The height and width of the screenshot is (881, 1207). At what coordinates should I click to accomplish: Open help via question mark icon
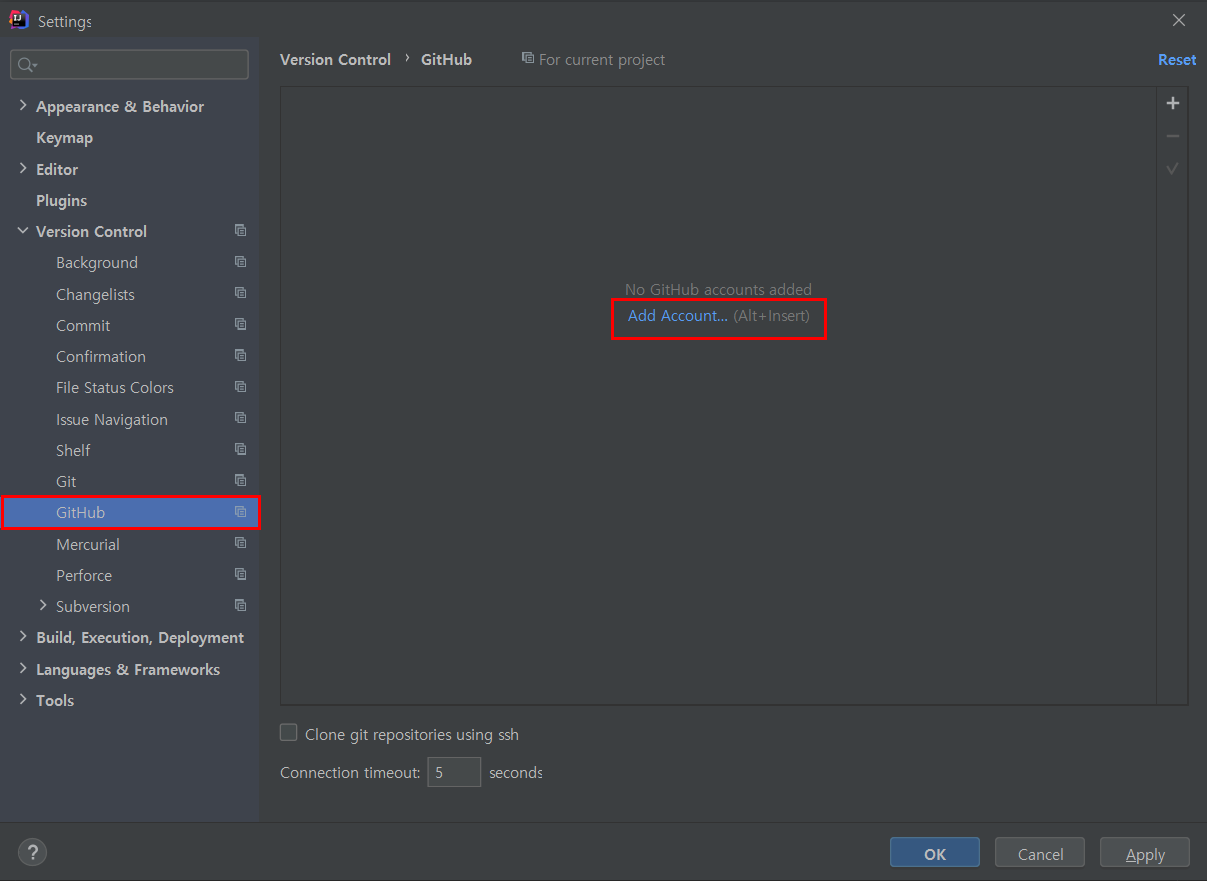tap(33, 852)
